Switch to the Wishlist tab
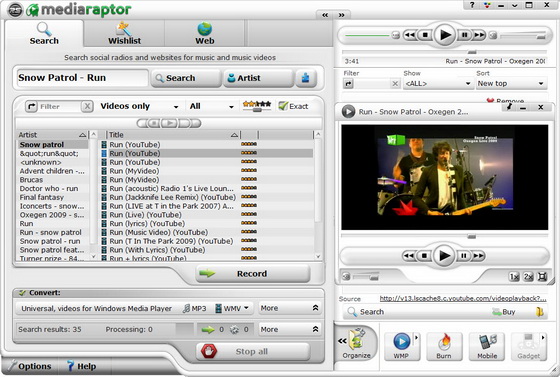 coord(124,34)
